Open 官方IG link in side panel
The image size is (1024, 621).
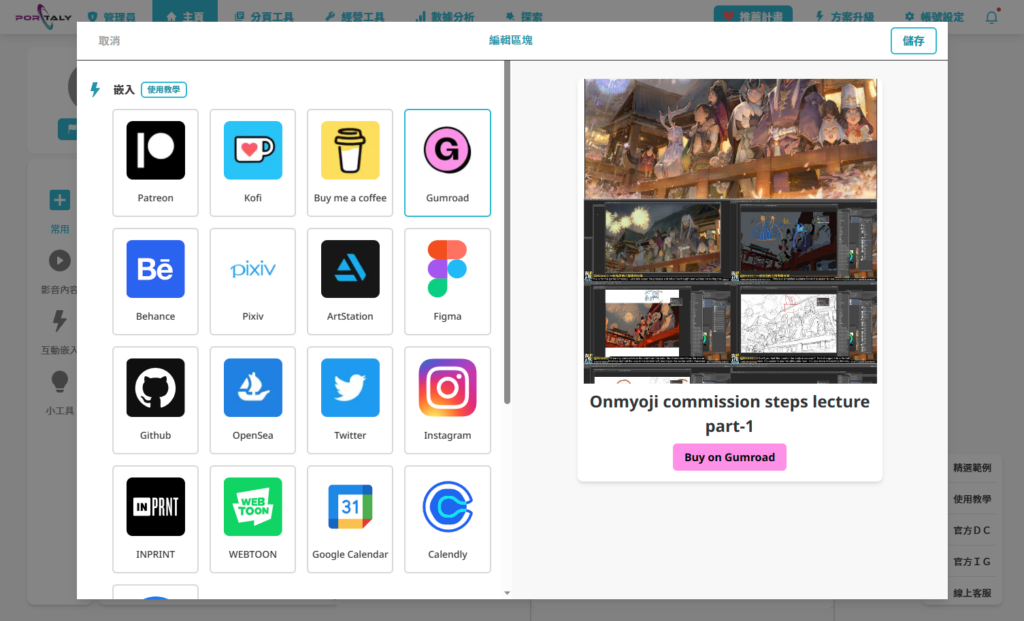972,562
